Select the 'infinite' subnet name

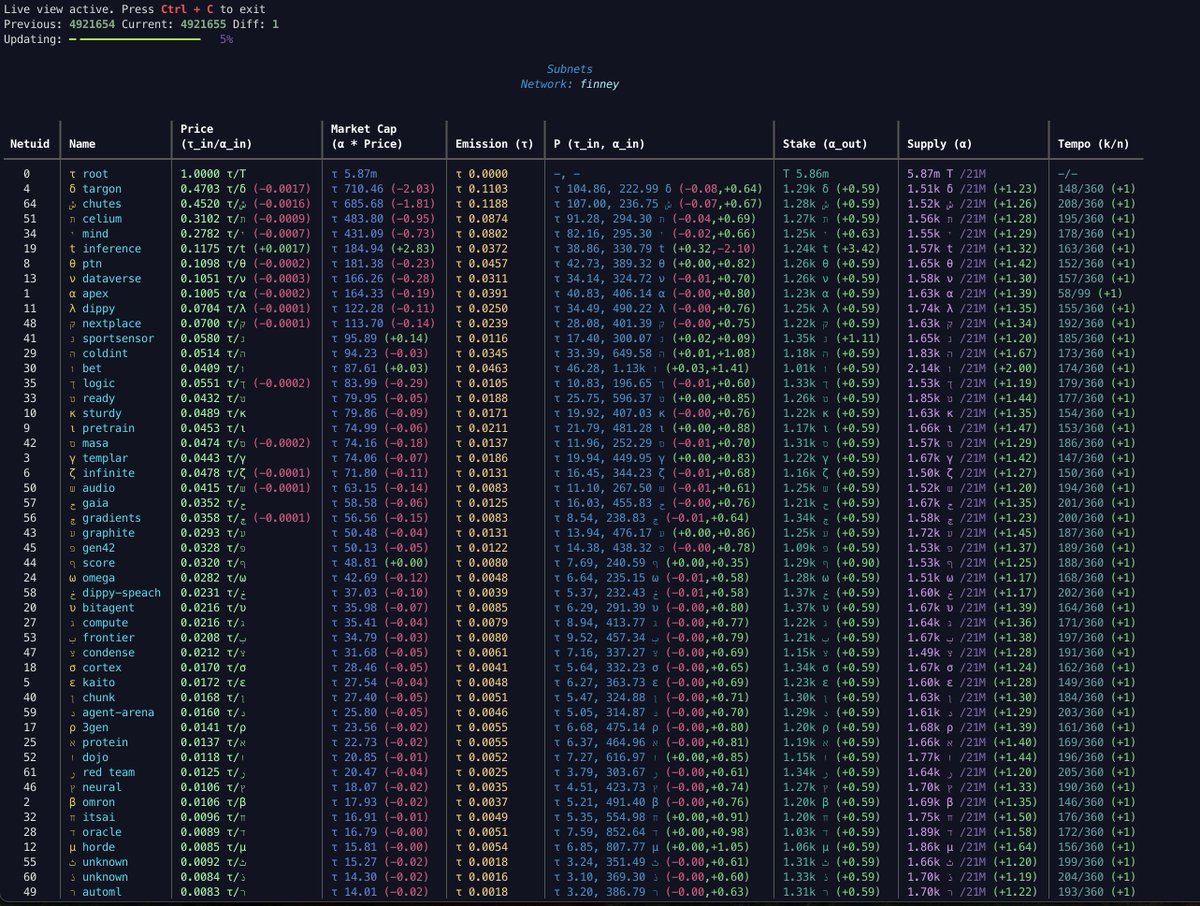coord(109,473)
